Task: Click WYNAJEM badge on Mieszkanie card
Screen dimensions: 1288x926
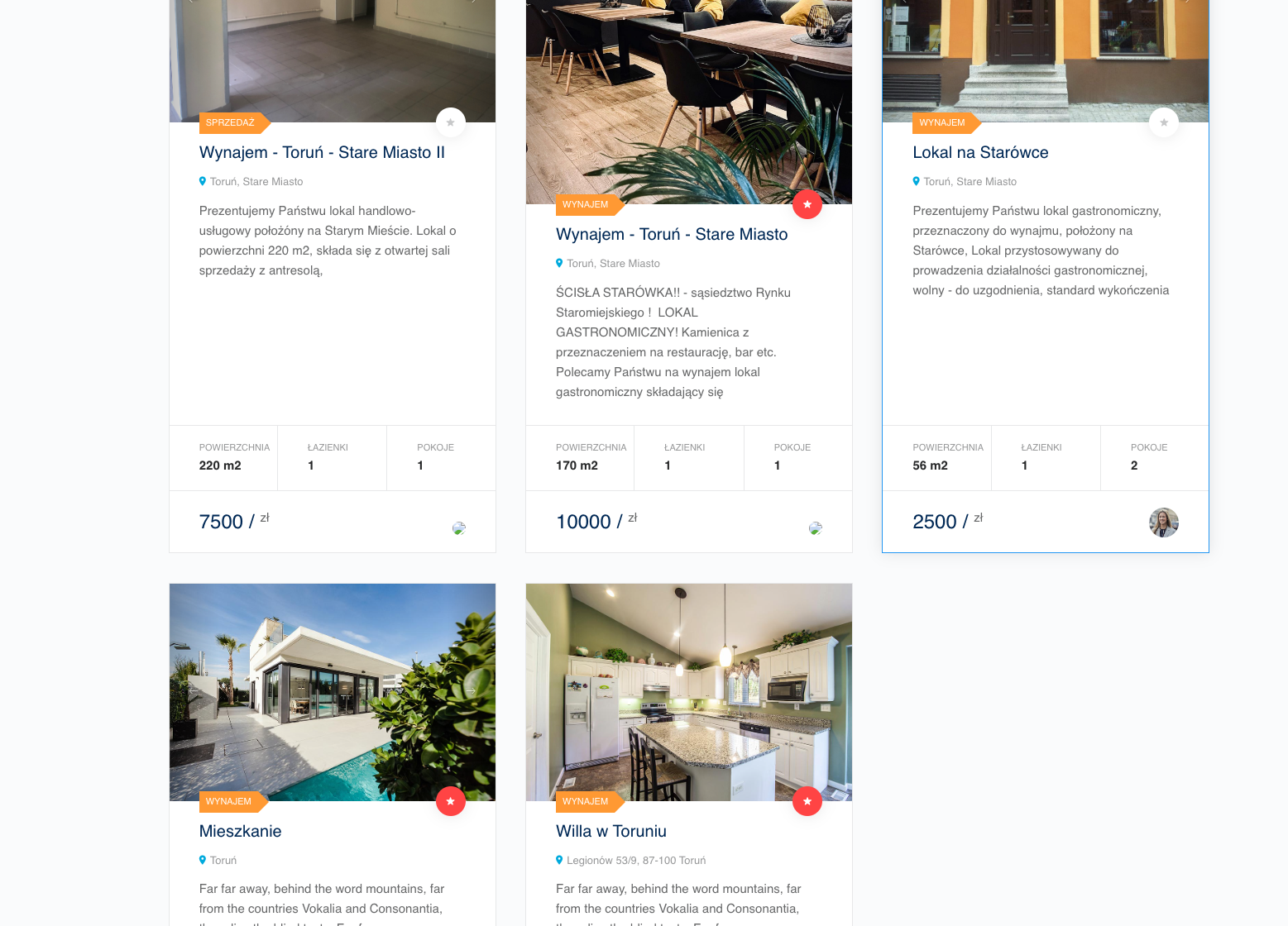Action: (x=233, y=801)
